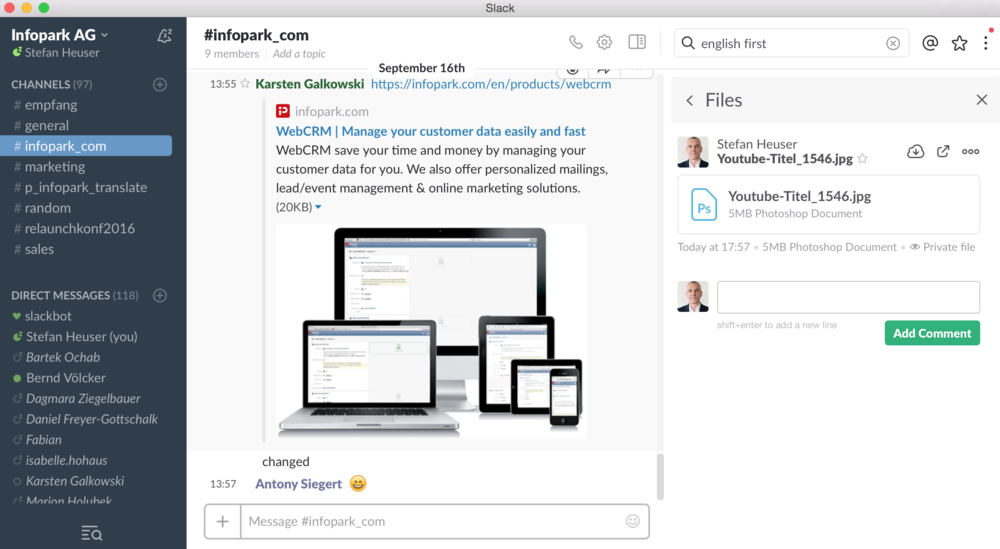This screenshot has width=1000, height=549.
Task: Open the Infopark AG team menu
Action: point(59,35)
